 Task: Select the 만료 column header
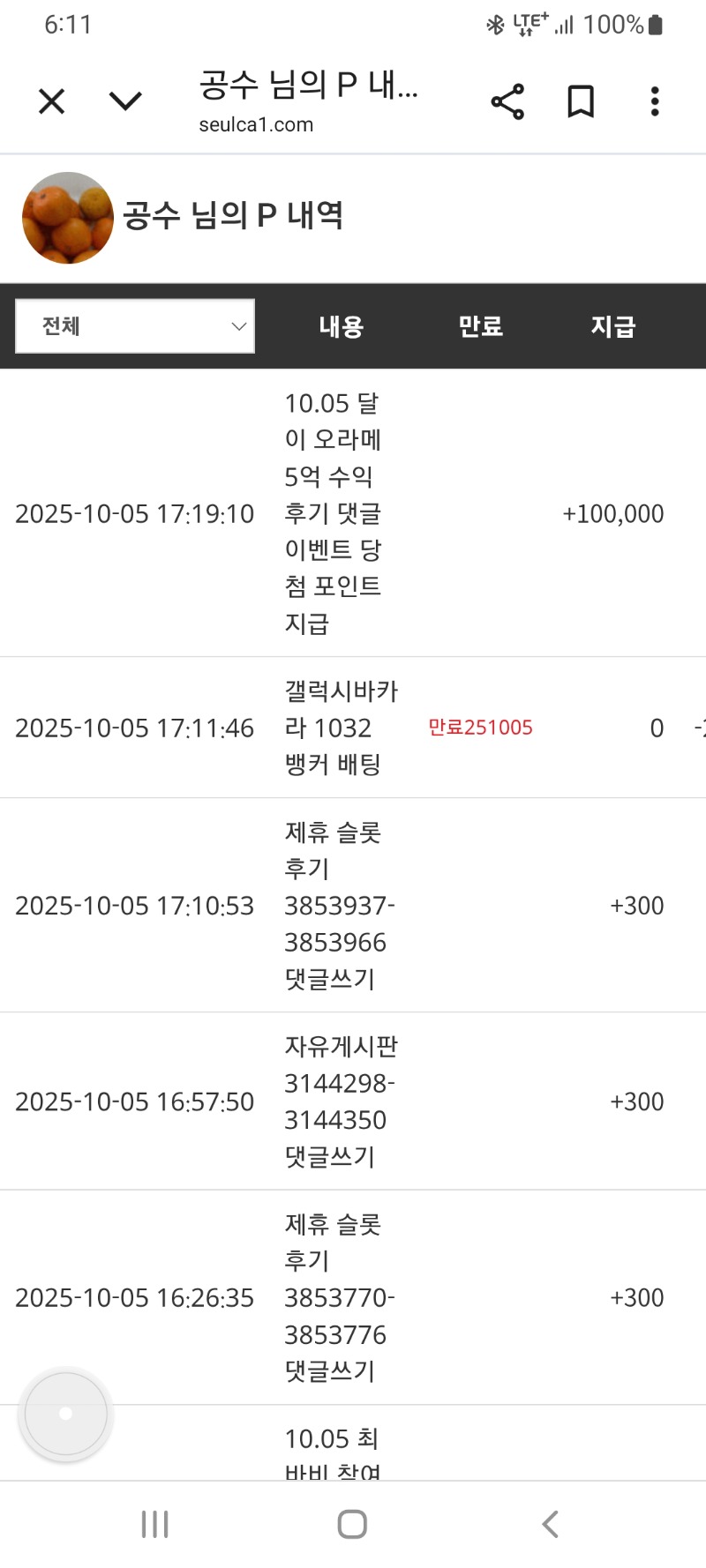[480, 326]
